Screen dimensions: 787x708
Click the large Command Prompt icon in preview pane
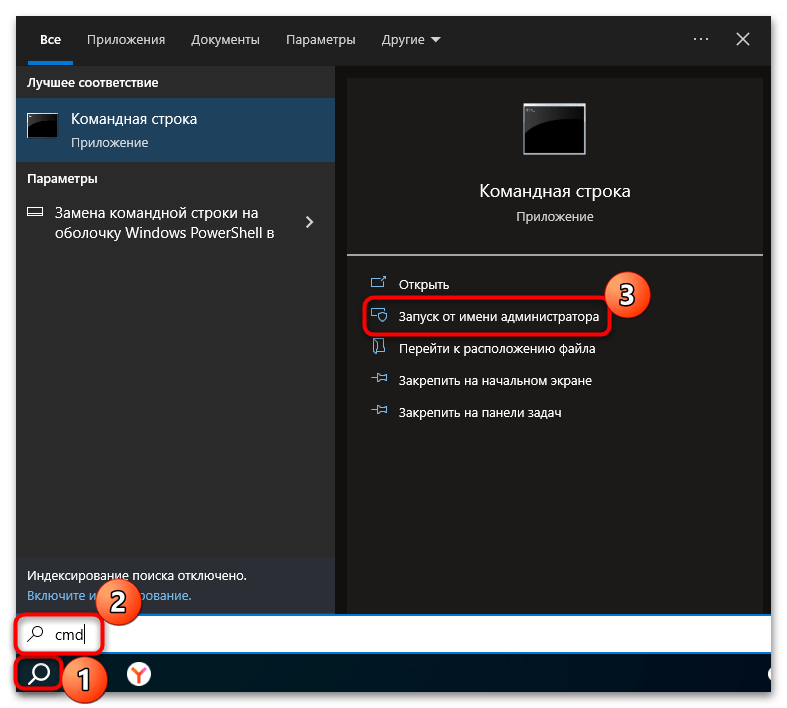click(x=554, y=130)
